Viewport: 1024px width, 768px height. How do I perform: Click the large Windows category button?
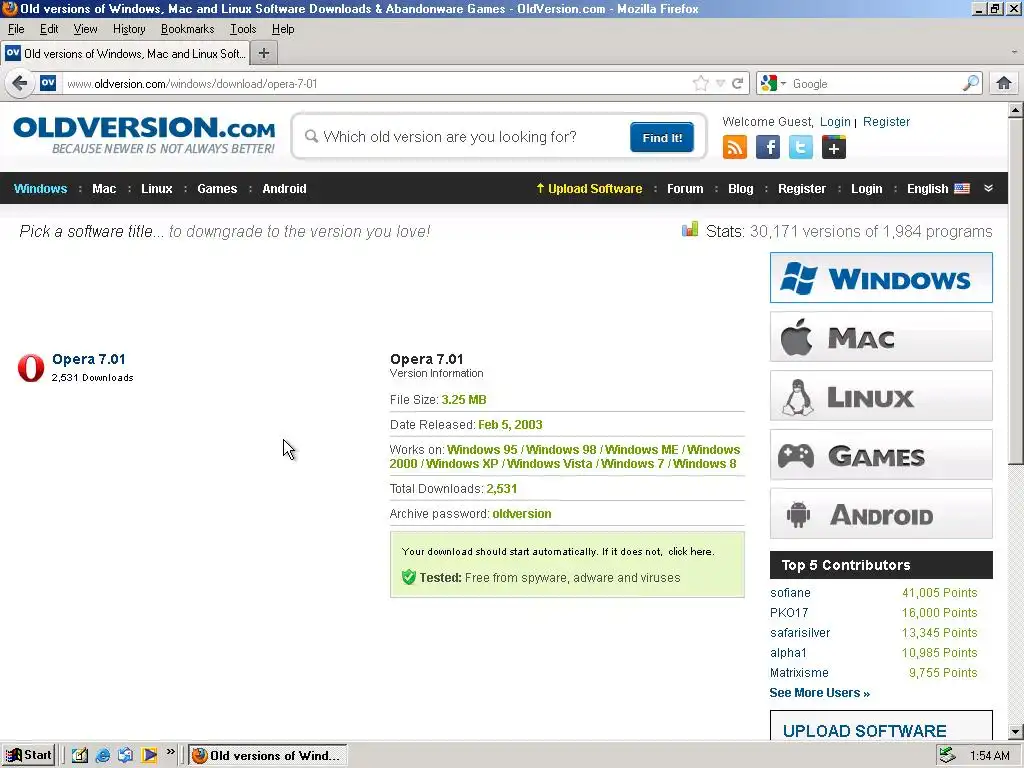click(x=881, y=278)
